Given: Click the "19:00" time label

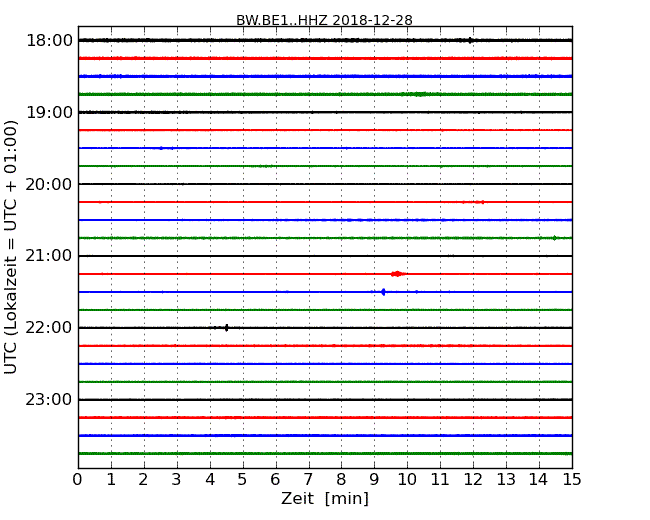Looking at the screenshot, I should coord(49,112).
